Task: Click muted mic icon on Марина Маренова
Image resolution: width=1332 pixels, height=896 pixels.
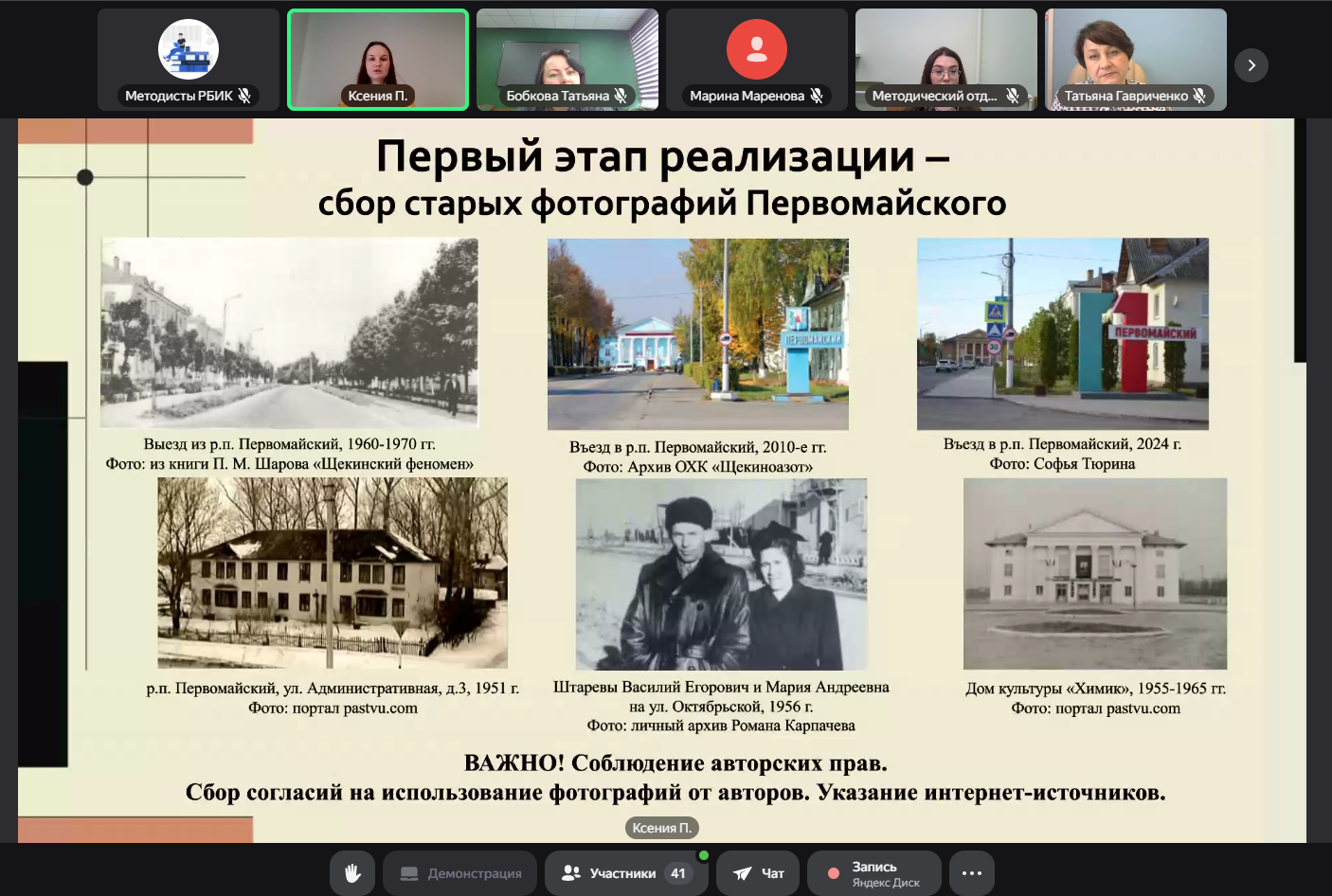Action: [x=816, y=96]
